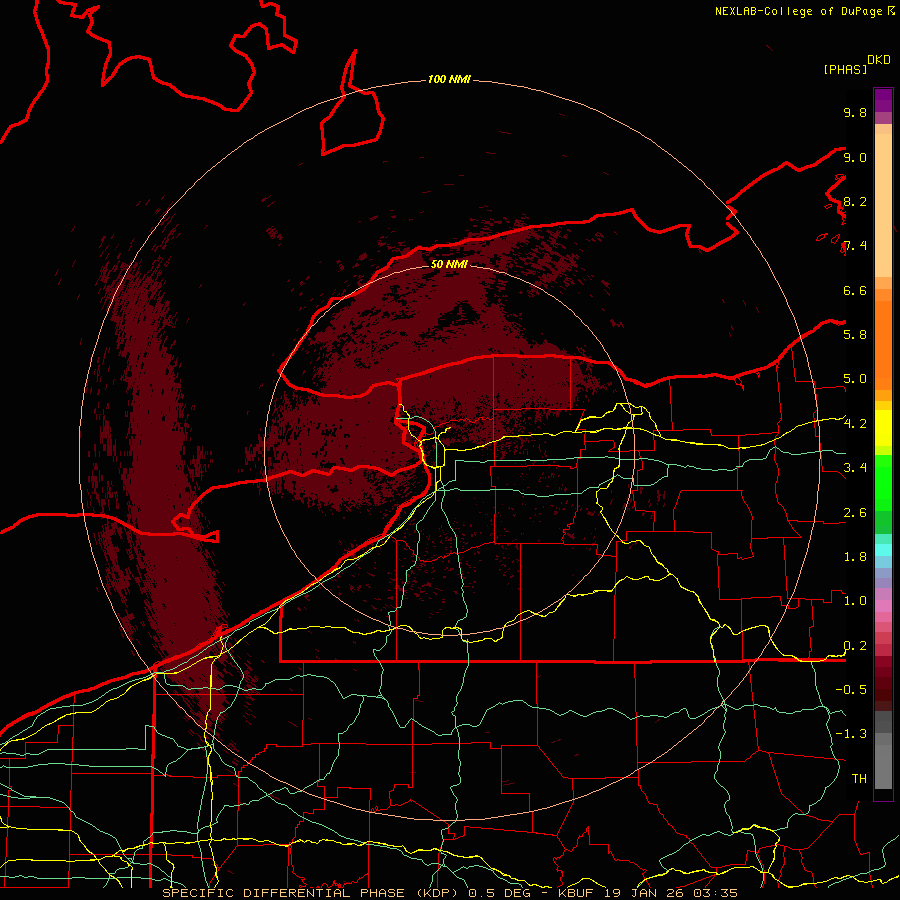This screenshot has height=900, width=900.
Task: Click the yellow color bar segment
Action: [883, 428]
